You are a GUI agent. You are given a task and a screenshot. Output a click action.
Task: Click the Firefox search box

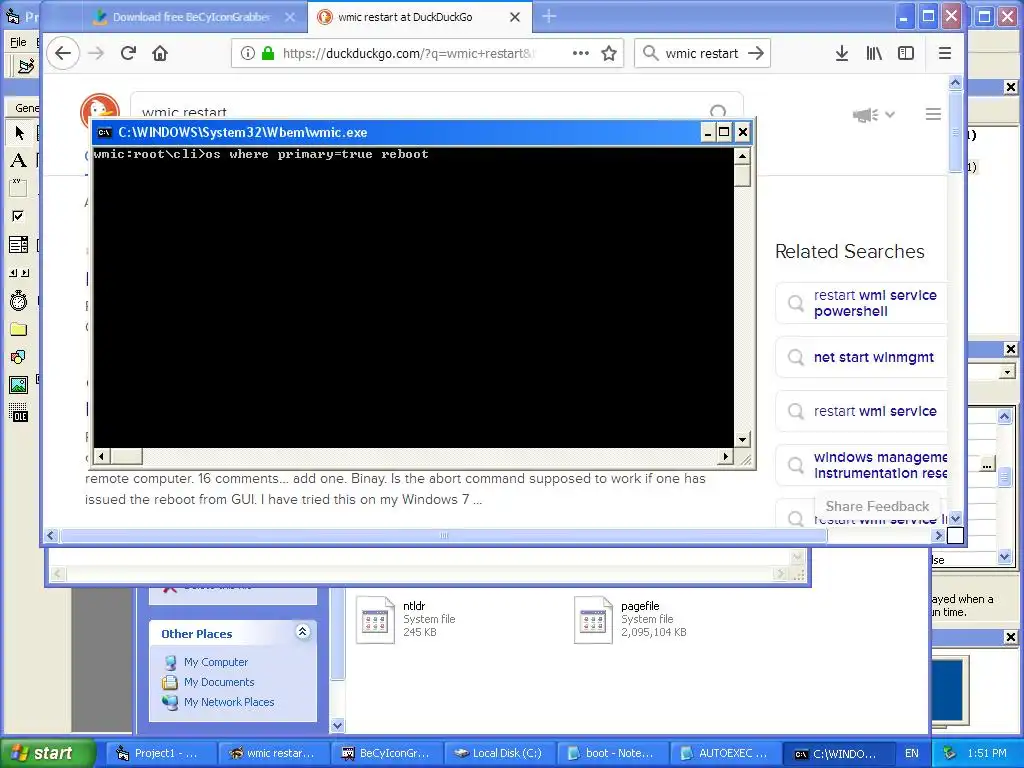pyautogui.click(x=702, y=53)
